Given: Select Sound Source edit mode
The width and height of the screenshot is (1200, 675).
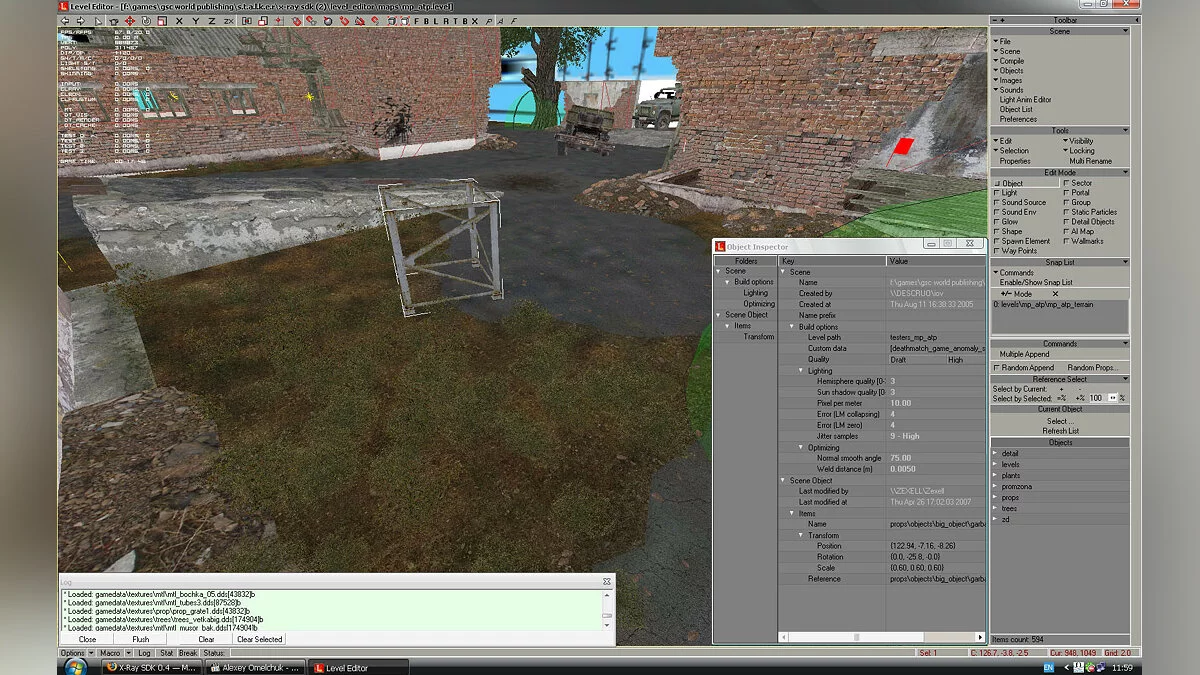Looking at the screenshot, I should pos(1020,202).
